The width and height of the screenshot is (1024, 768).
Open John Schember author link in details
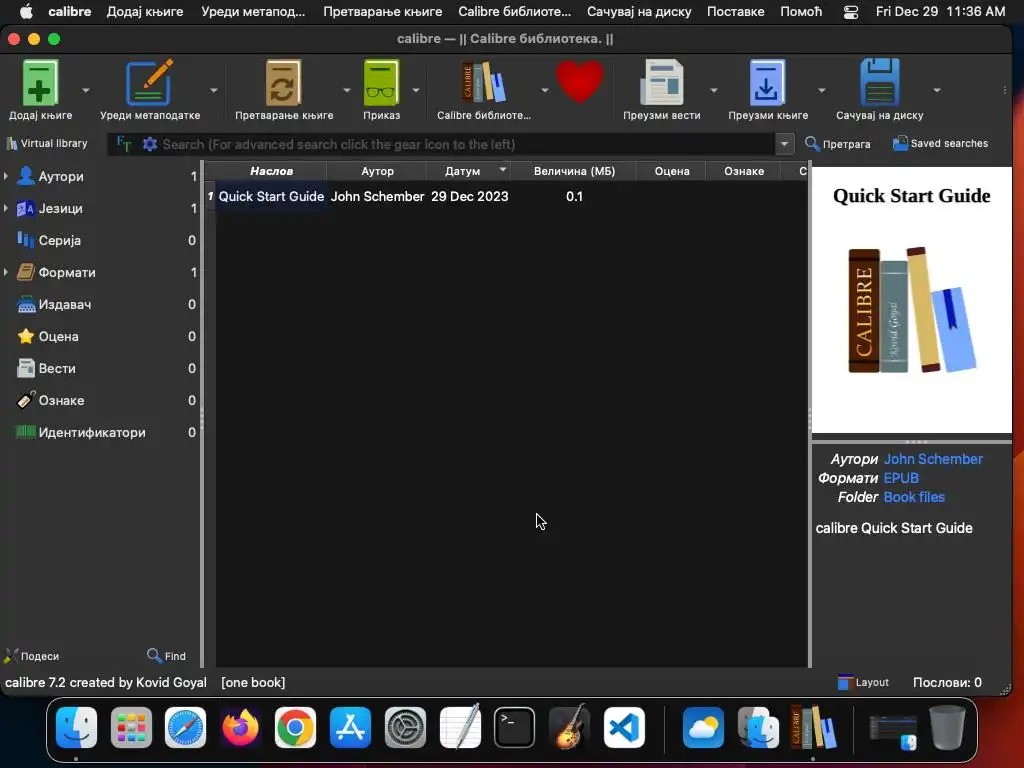tap(933, 459)
